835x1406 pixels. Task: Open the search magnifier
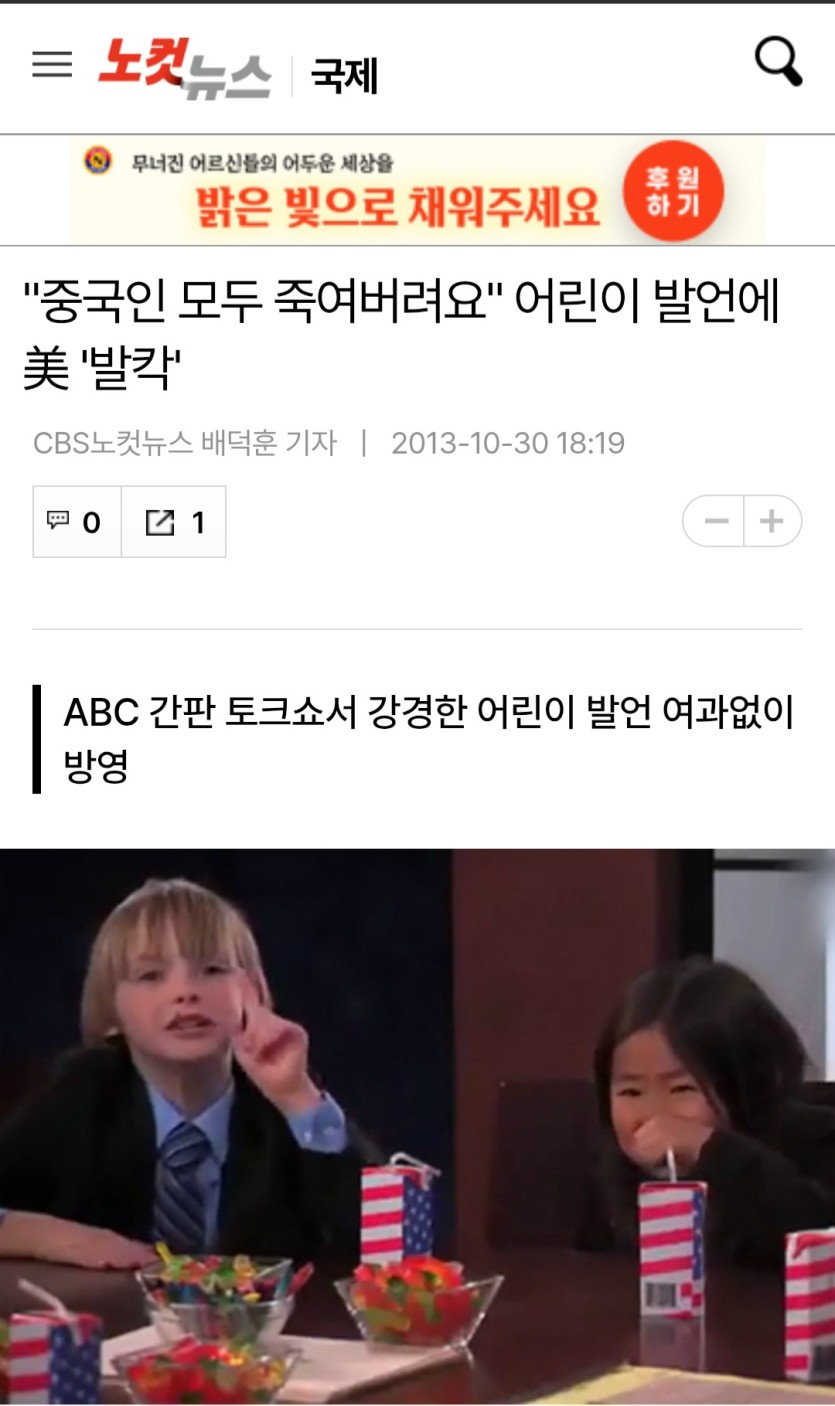click(x=778, y=62)
